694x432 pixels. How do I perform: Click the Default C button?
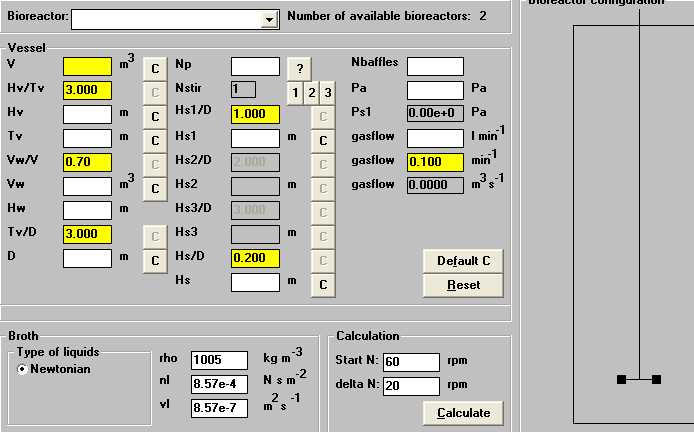coord(463,261)
